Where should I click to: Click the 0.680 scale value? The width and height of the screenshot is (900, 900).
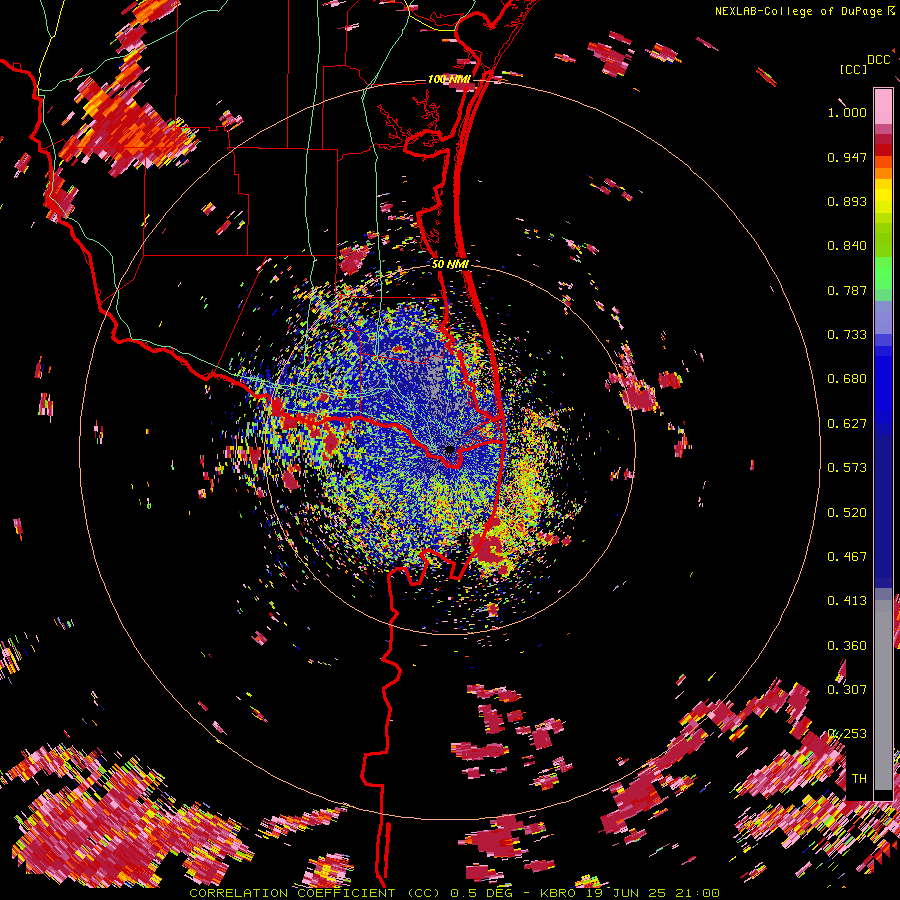[x=847, y=379]
